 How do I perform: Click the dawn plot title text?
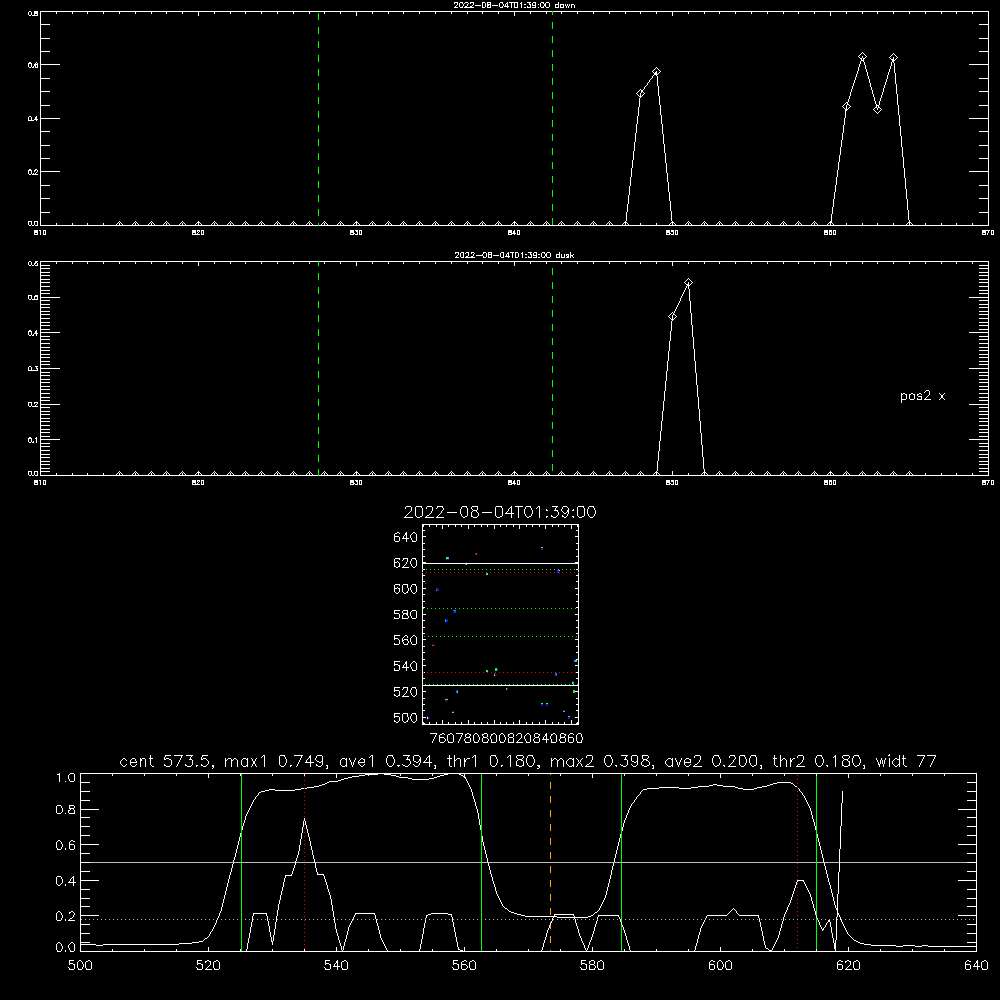pyautogui.click(x=514, y=5)
